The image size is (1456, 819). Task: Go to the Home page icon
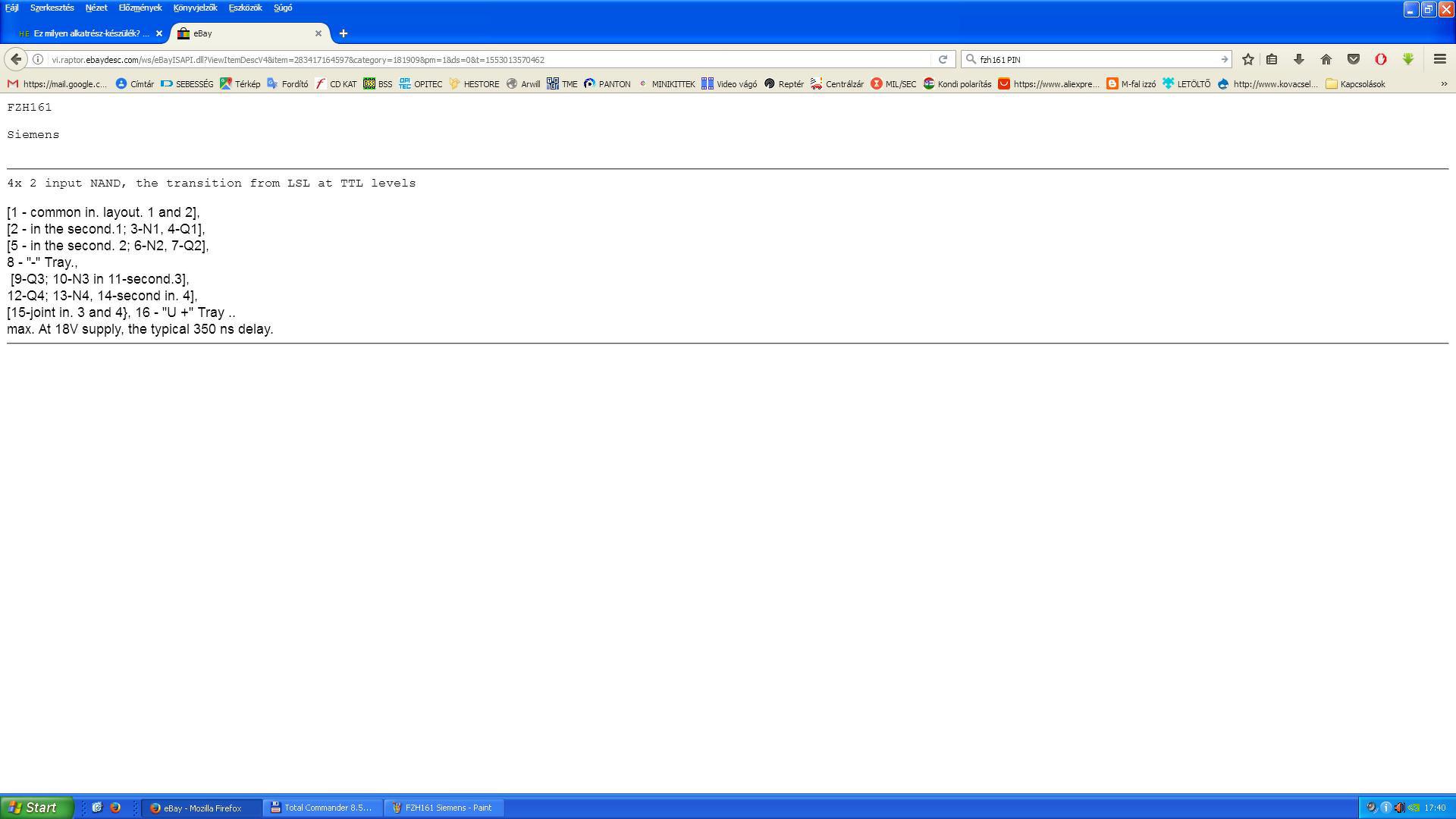(x=1326, y=59)
